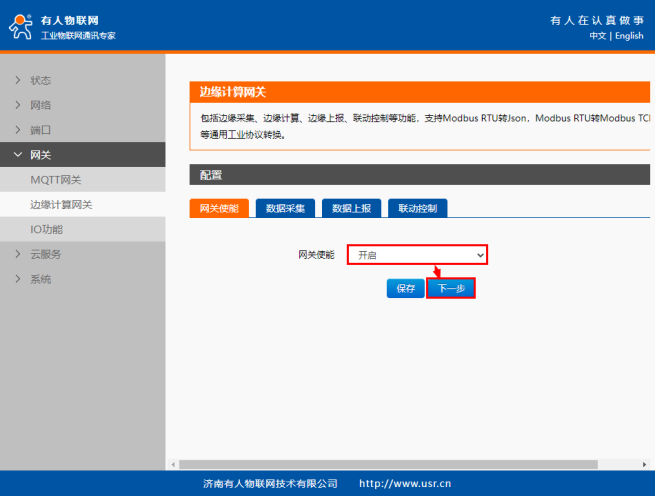Collapse the 网关 sidebar section

[40, 155]
